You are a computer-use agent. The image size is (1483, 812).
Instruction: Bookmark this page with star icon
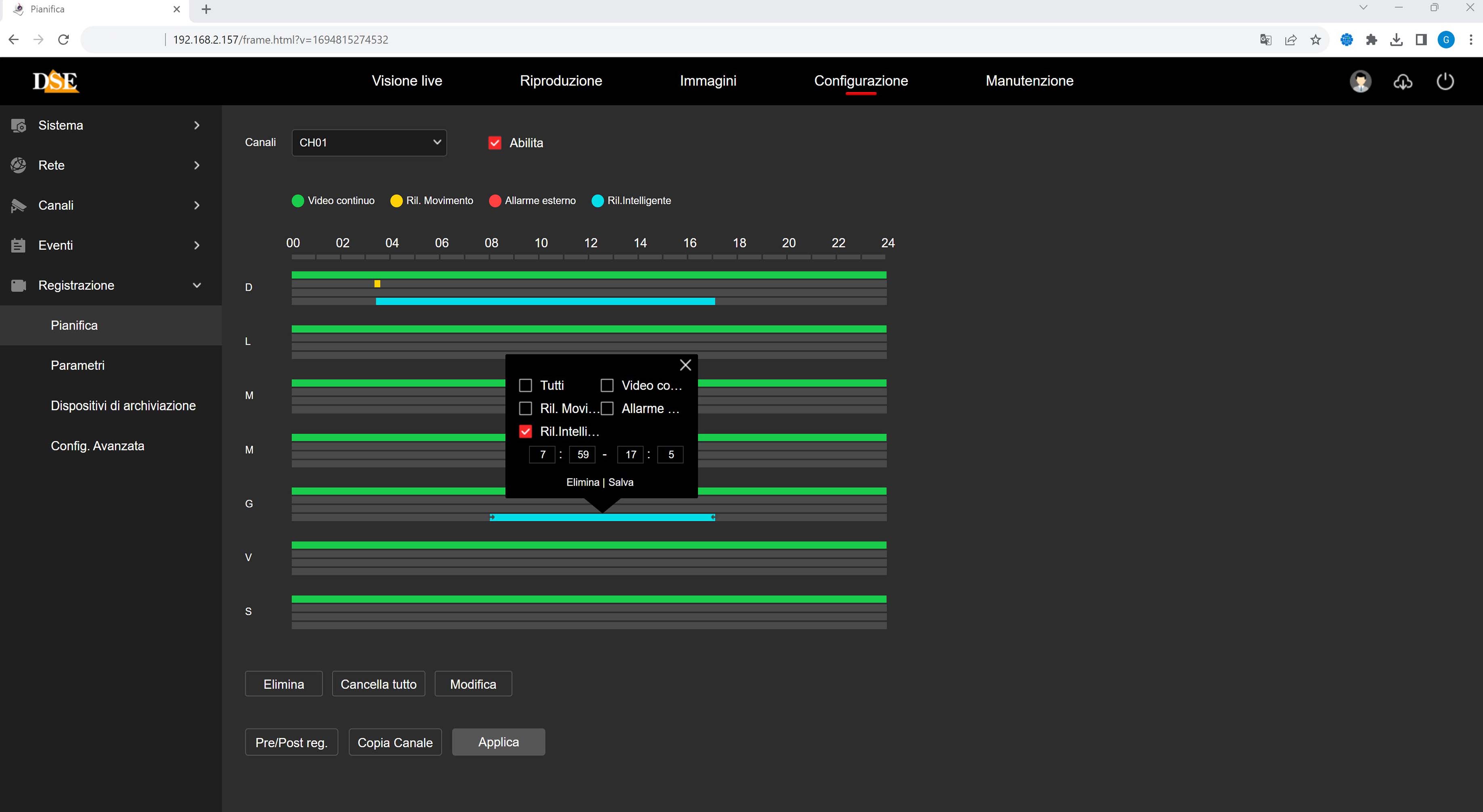1315,40
